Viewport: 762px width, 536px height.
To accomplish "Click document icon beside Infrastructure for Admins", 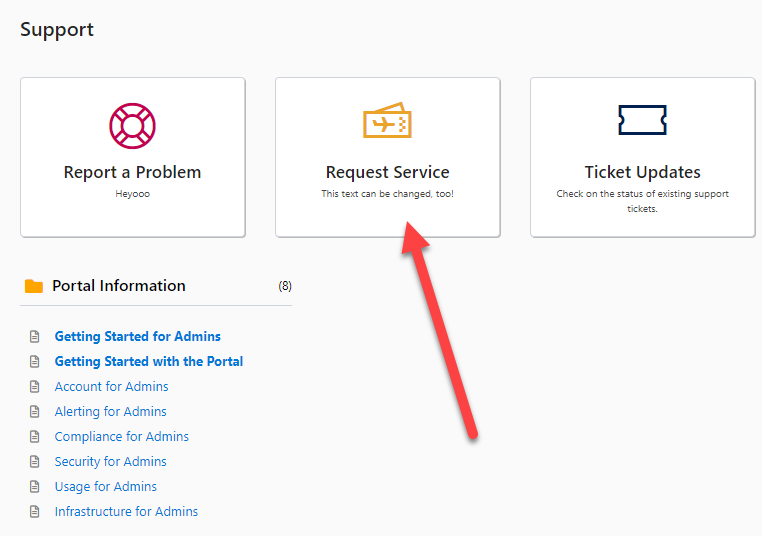I will click(35, 511).
